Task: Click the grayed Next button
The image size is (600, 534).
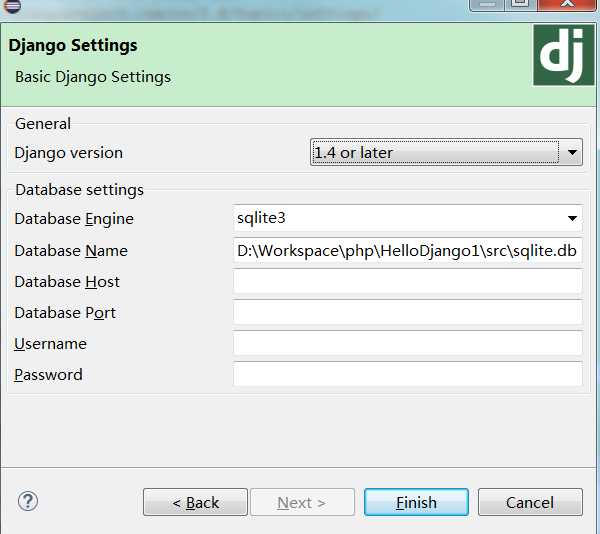Action: 302,502
